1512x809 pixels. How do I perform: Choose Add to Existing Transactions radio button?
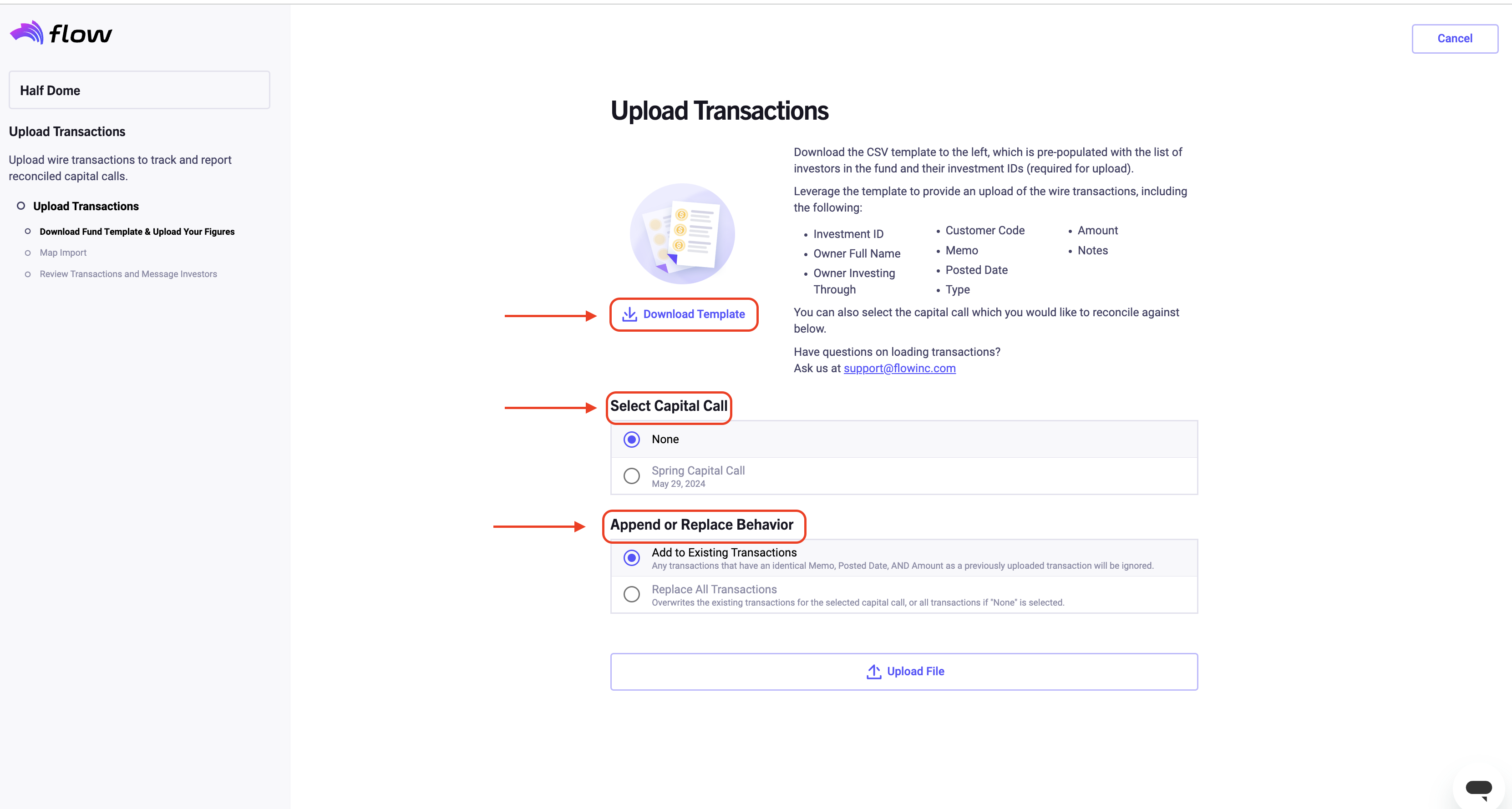632,558
